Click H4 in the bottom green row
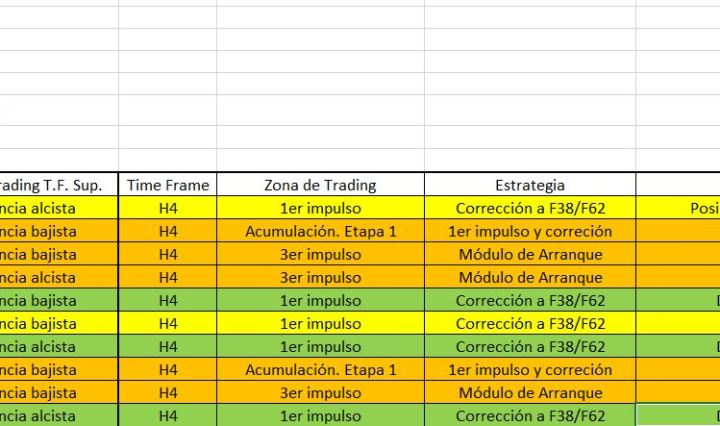The width and height of the screenshot is (720, 426). point(168,416)
